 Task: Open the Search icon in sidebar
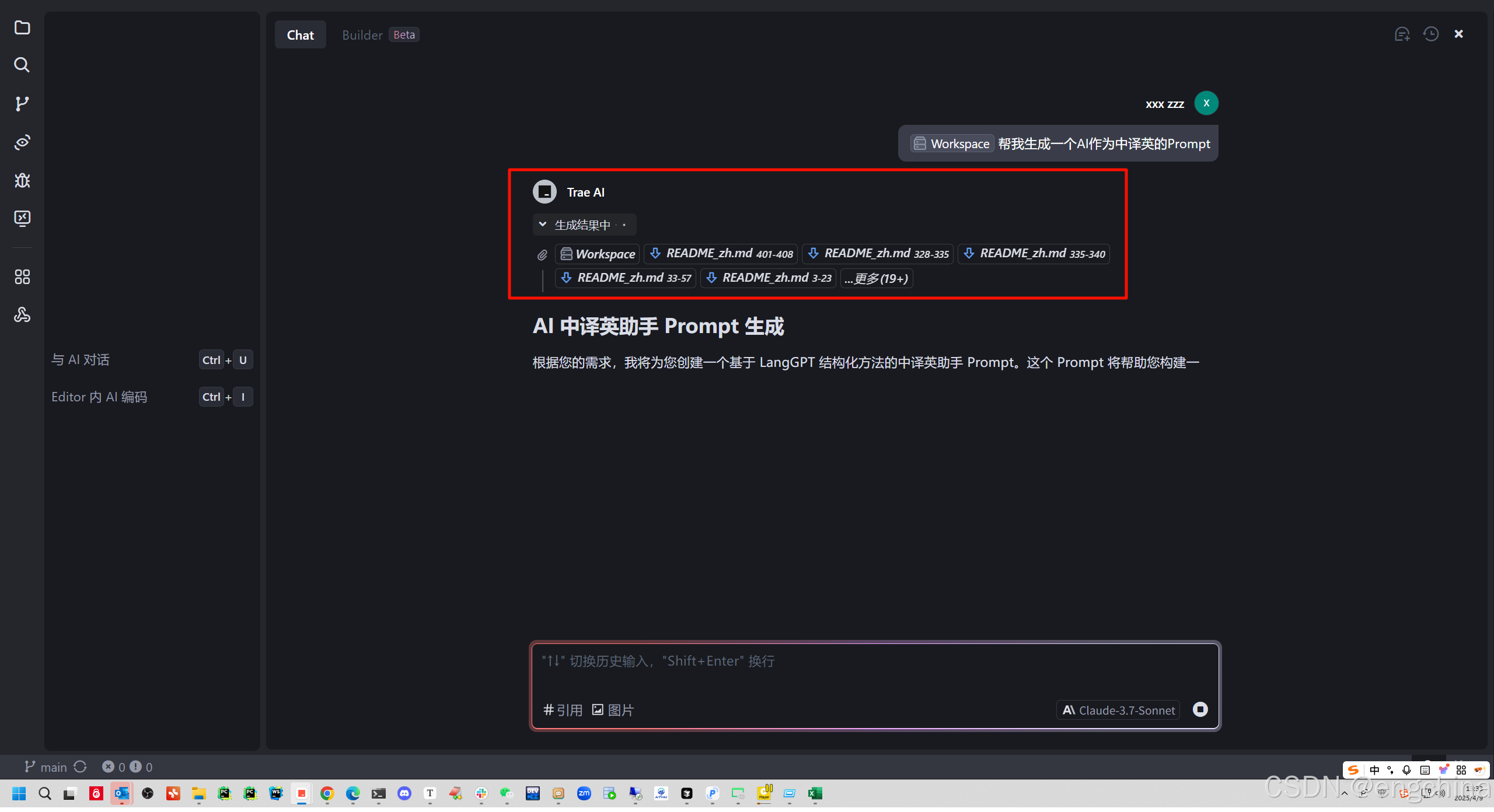(x=22, y=65)
